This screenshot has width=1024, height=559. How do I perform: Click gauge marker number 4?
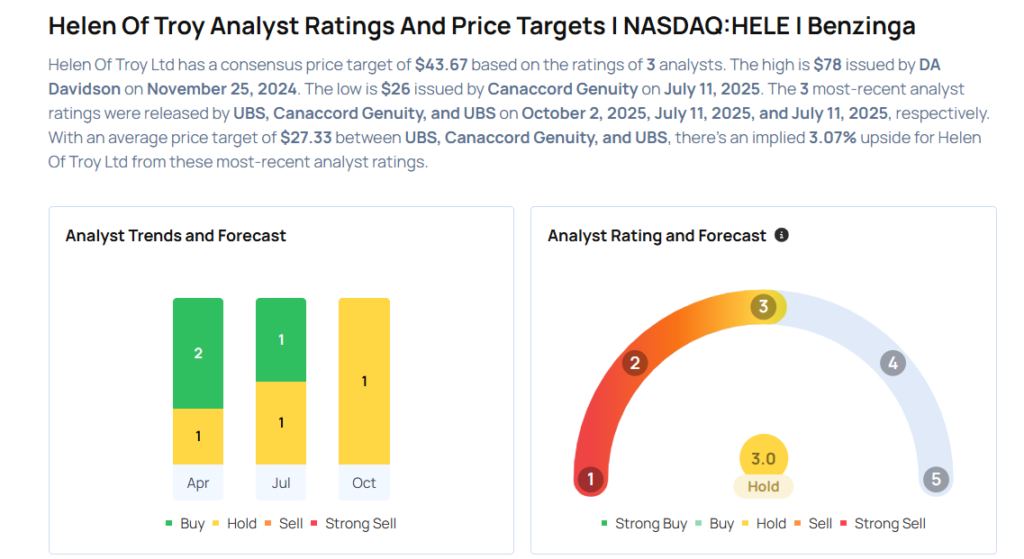[893, 364]
